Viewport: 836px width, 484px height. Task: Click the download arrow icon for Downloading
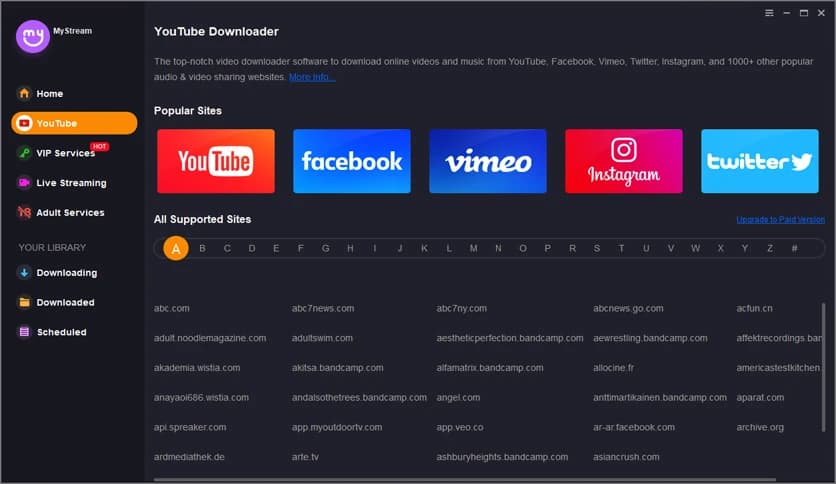[24, 272]
